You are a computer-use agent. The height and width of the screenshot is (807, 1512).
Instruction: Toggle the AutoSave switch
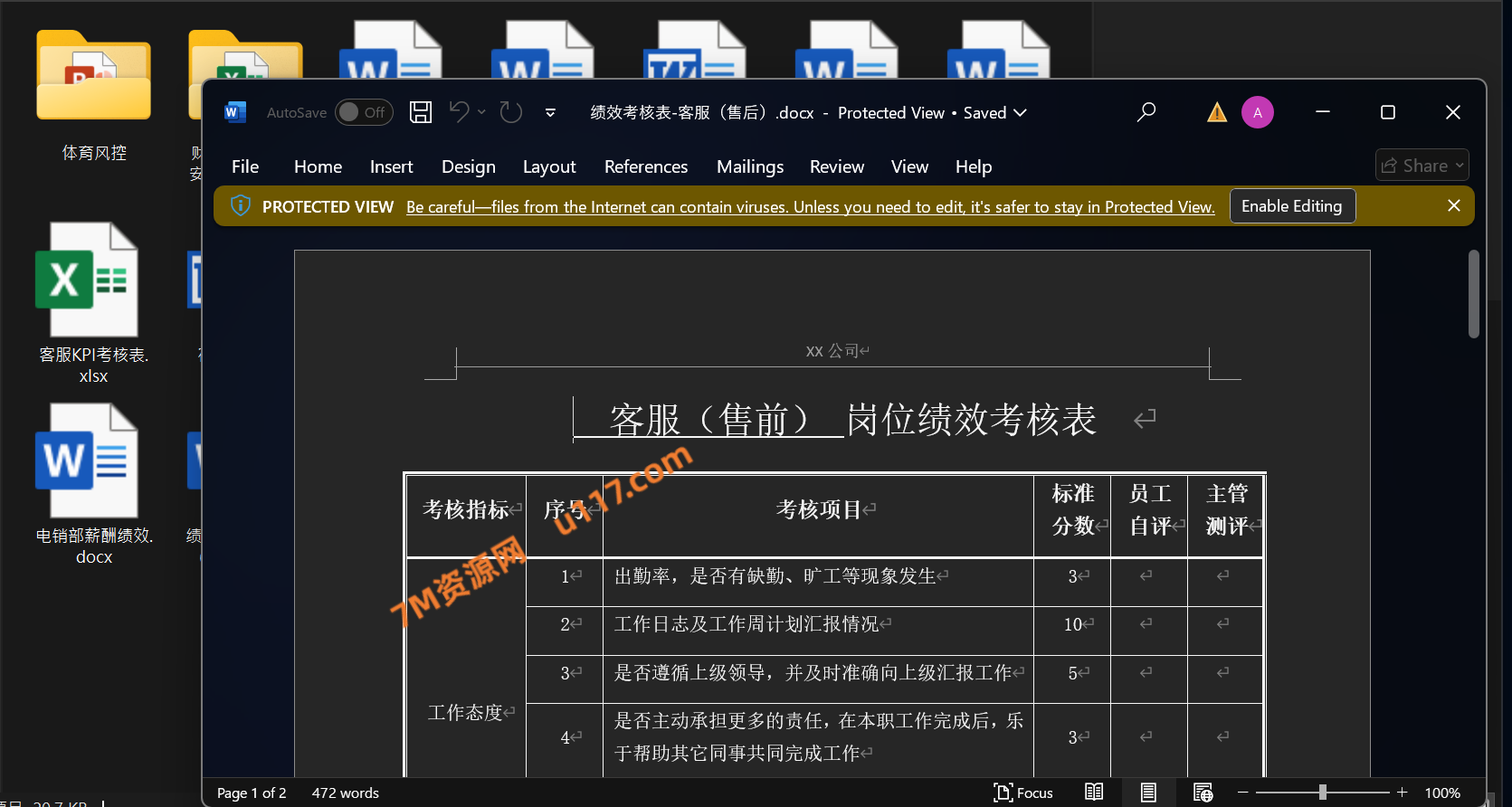(364, 112)
